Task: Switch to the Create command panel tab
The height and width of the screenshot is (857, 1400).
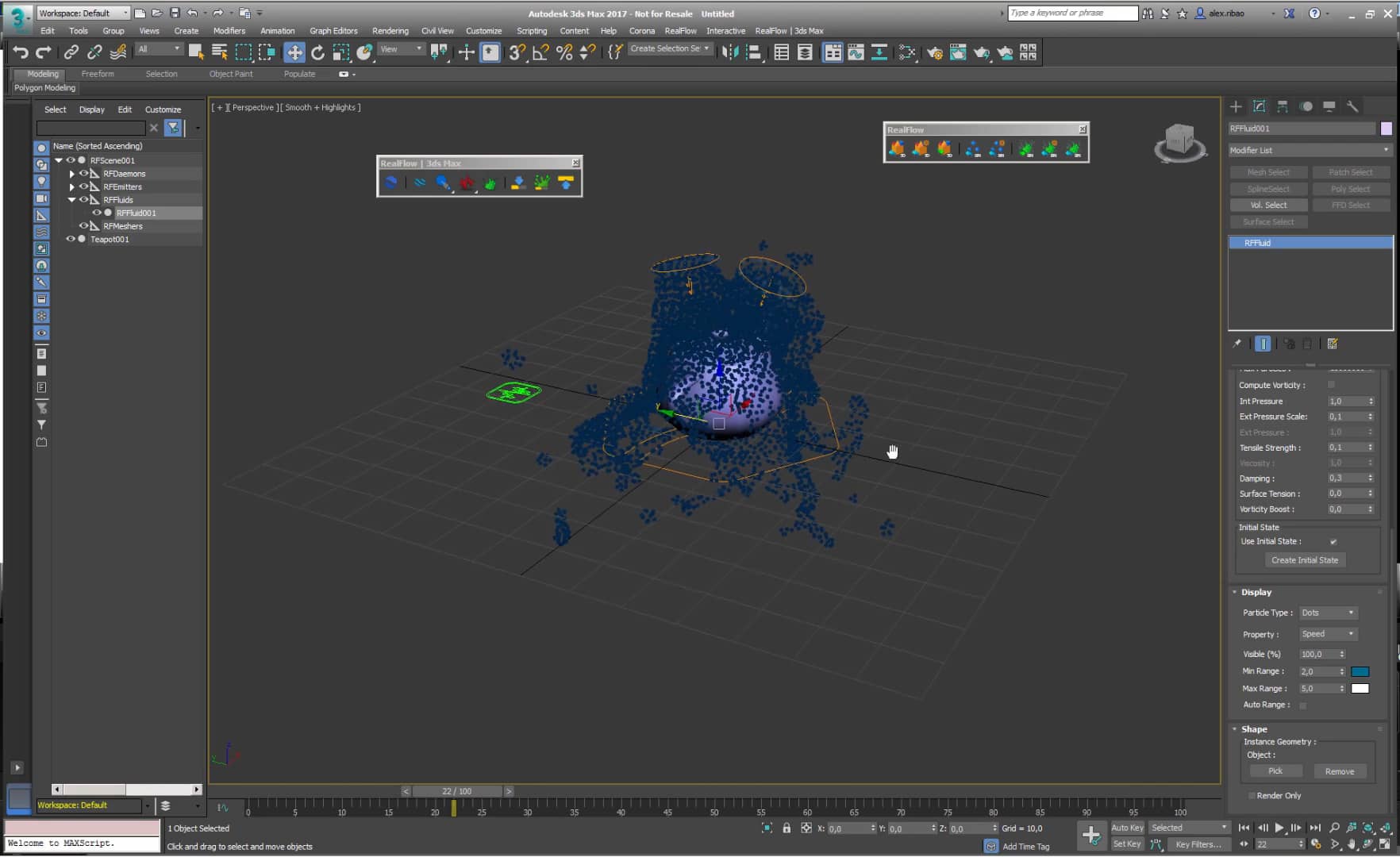Action: pos(1236,106)
